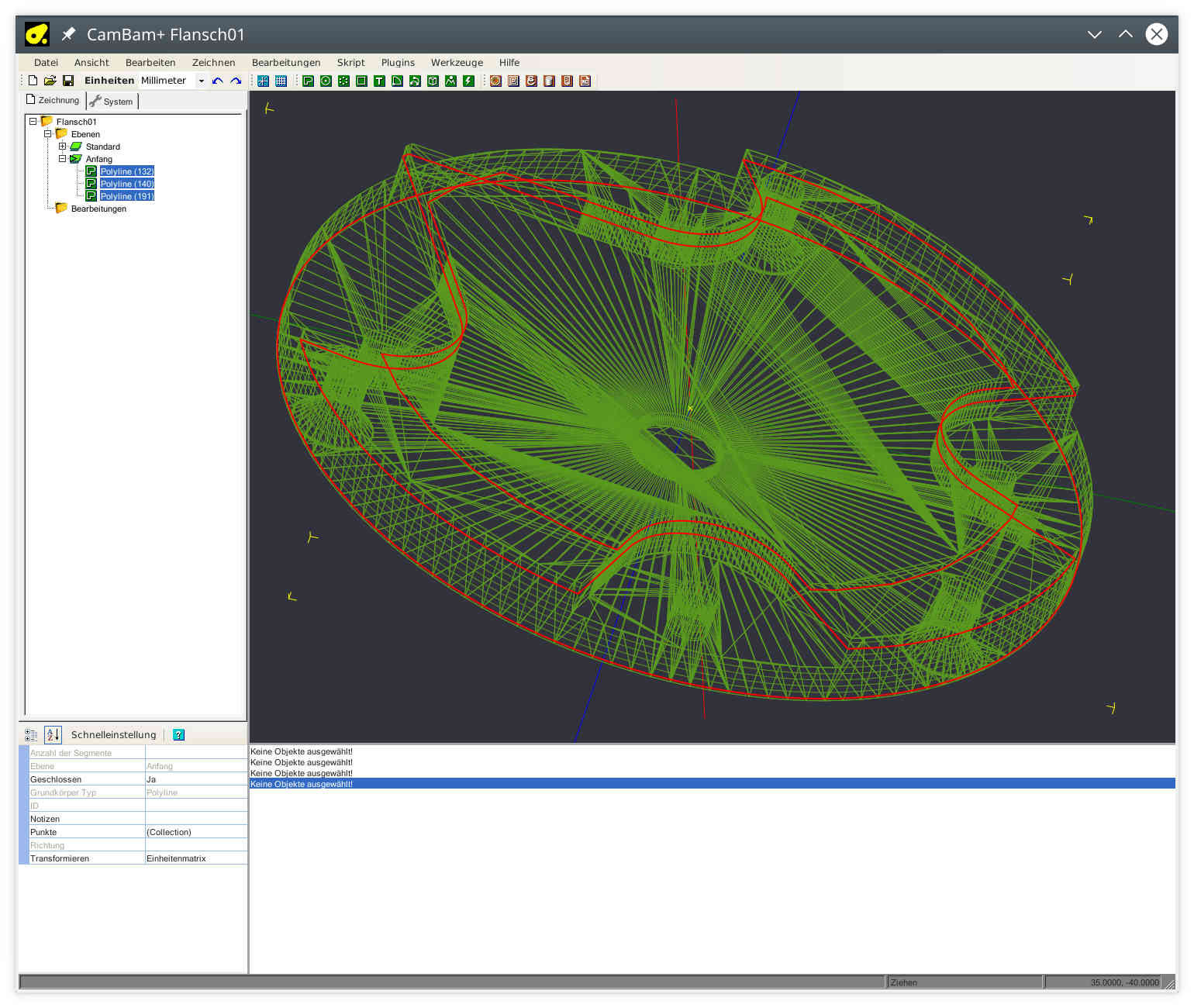Click the Schnelleinstellung button
Viewport: 1194px width, 1008px height.
point(113,735)
